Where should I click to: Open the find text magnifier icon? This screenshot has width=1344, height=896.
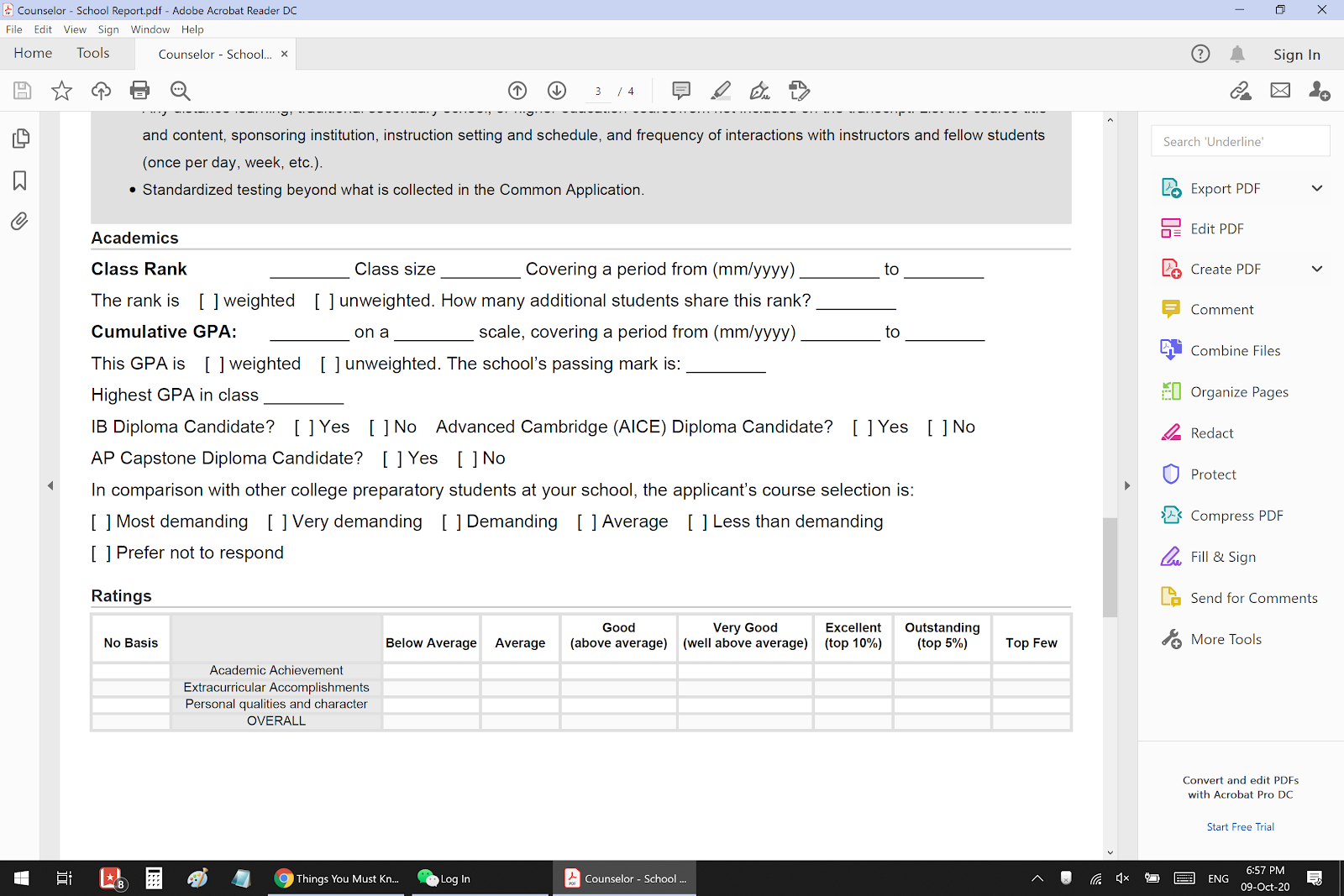pos(180,91)
